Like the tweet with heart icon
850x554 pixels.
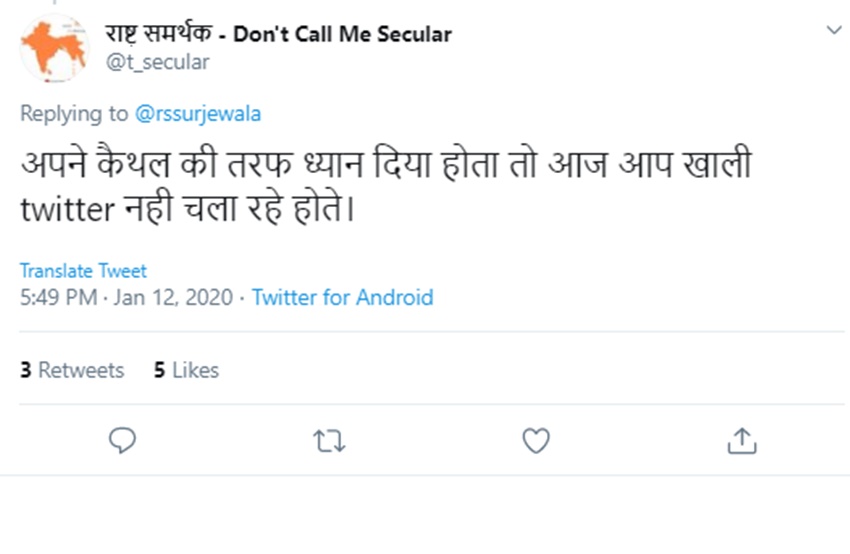click(x=536, y=440)
